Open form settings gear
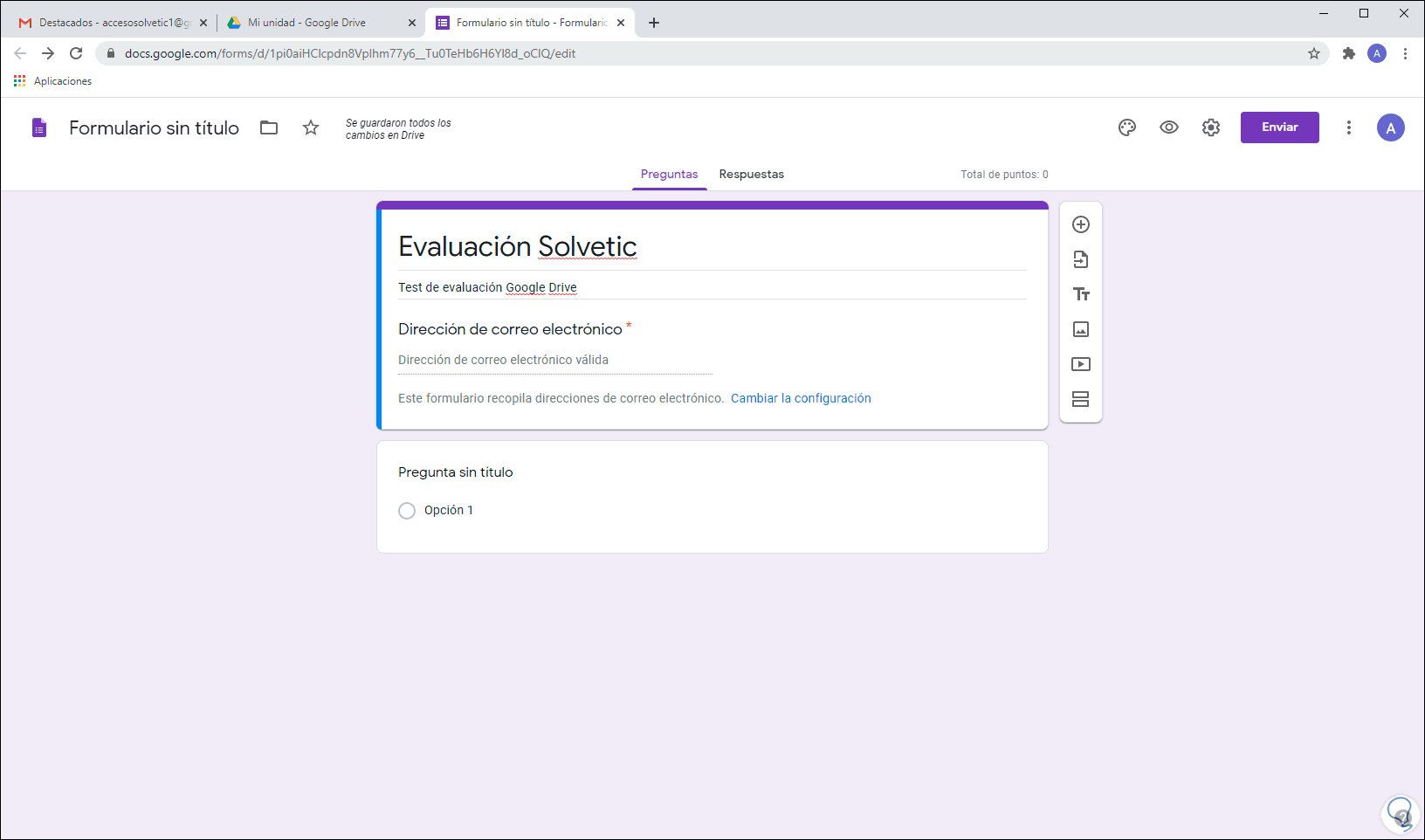Screen dimensions: 1425x840 [x=1211, y=127]
